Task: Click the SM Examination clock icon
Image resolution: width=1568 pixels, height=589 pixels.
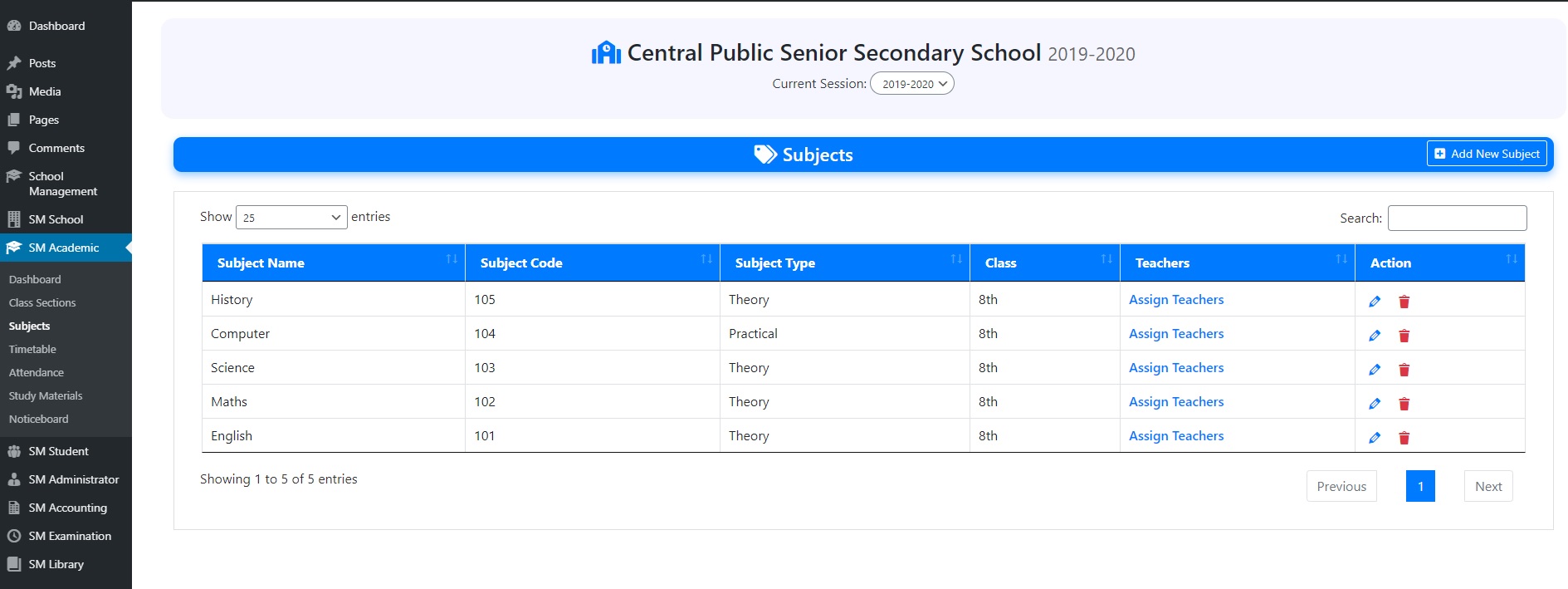Action: coord(14,536)
